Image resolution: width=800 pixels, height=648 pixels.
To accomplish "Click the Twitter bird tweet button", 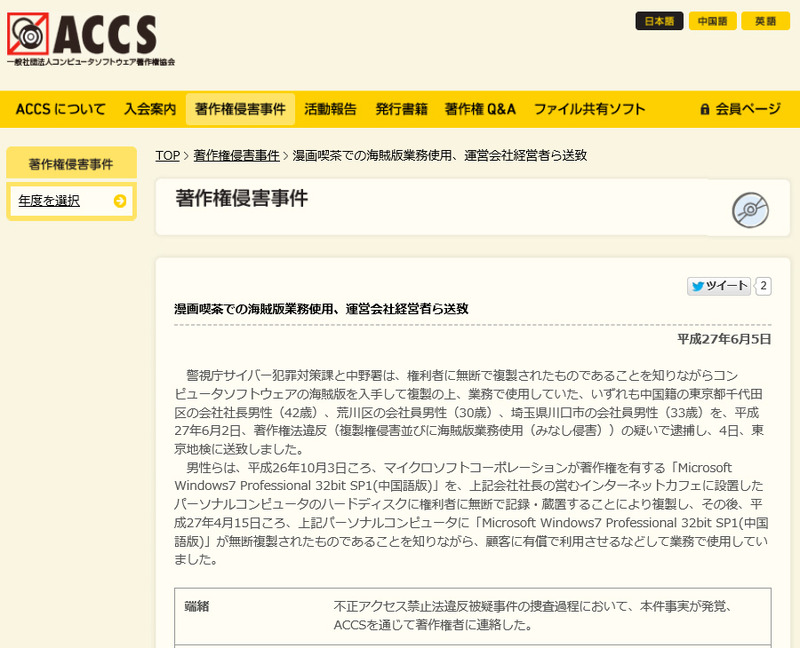I will 719,287.
